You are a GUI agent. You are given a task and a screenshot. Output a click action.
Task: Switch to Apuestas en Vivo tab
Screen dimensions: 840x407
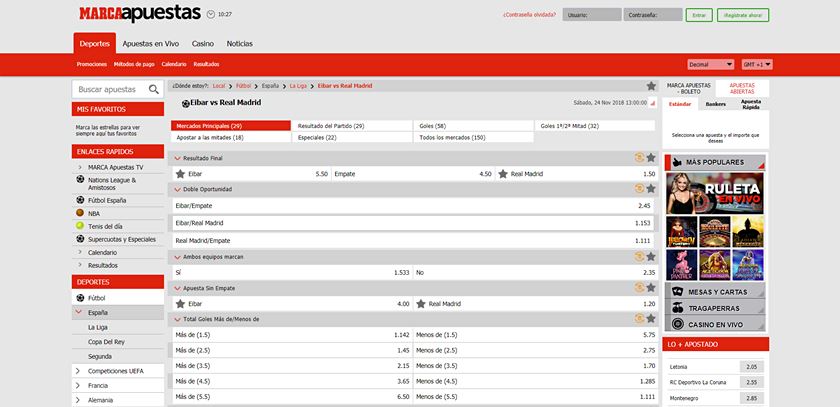pyautogui.click(x=151, y=43)
